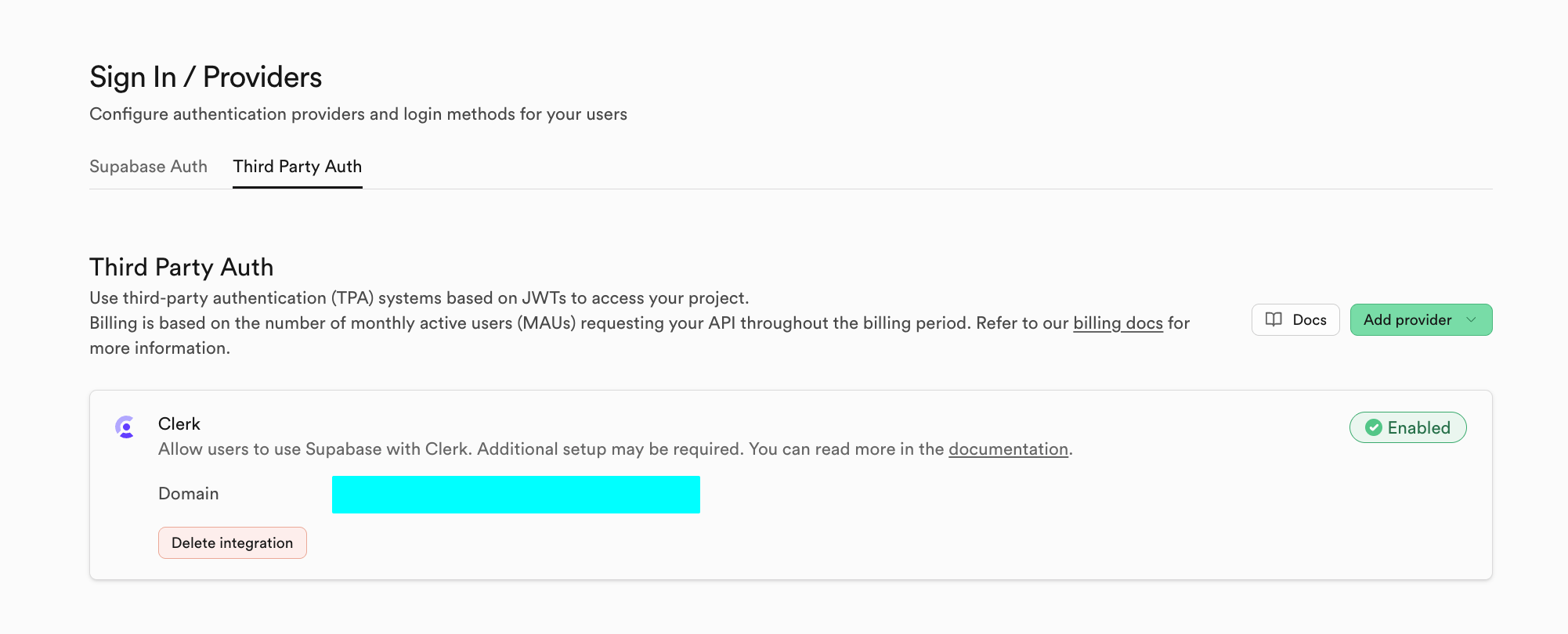Click the highlighted Domain value field
The image size is (1568, 634).
tap(515, 495)
